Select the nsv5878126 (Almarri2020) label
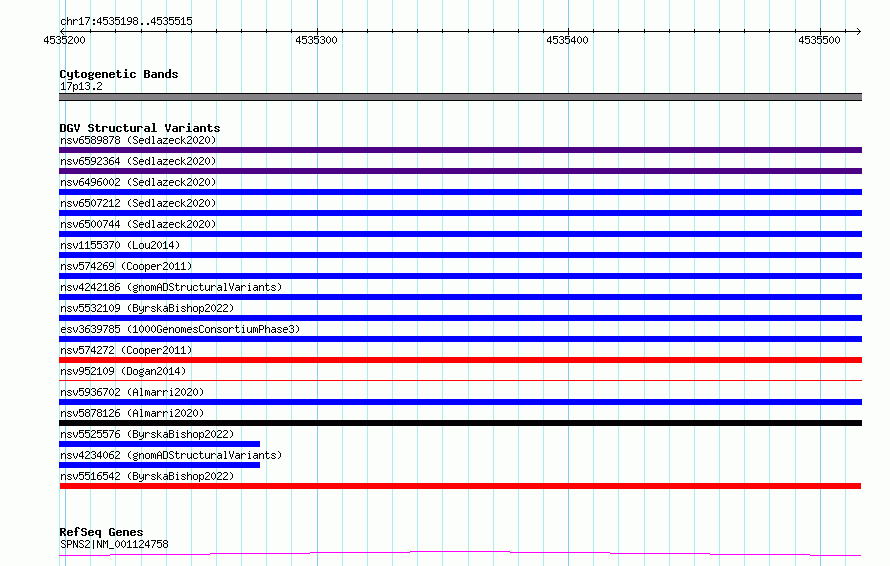Image resolution: width=890 pixels, height=566 pixels. pos(132,413)
